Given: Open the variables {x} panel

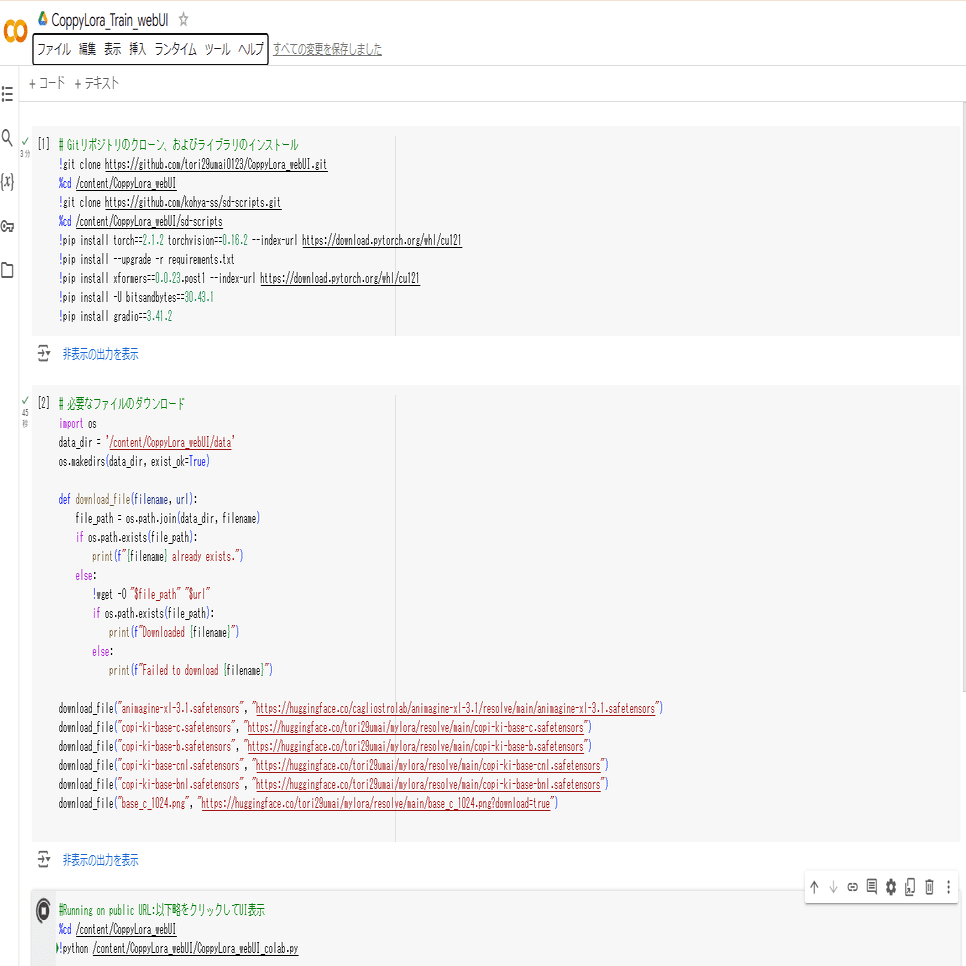Looking at the screenshot, I should coord(7,181).
